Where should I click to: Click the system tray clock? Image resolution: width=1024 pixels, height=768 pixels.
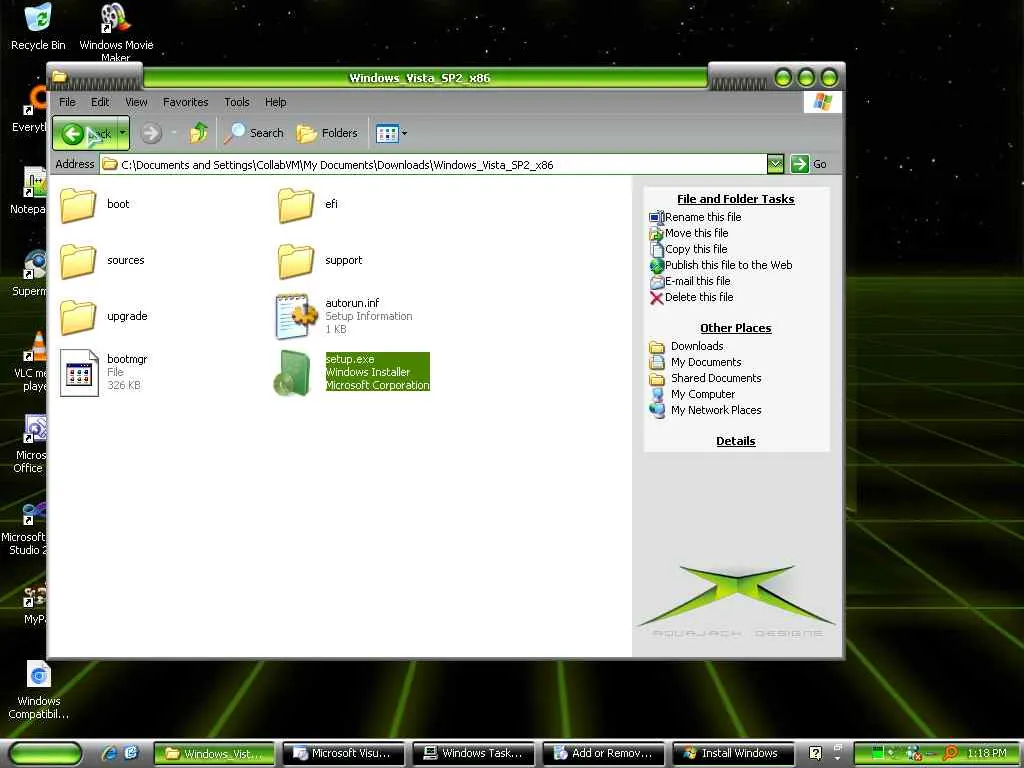click(x=986, y=753)
